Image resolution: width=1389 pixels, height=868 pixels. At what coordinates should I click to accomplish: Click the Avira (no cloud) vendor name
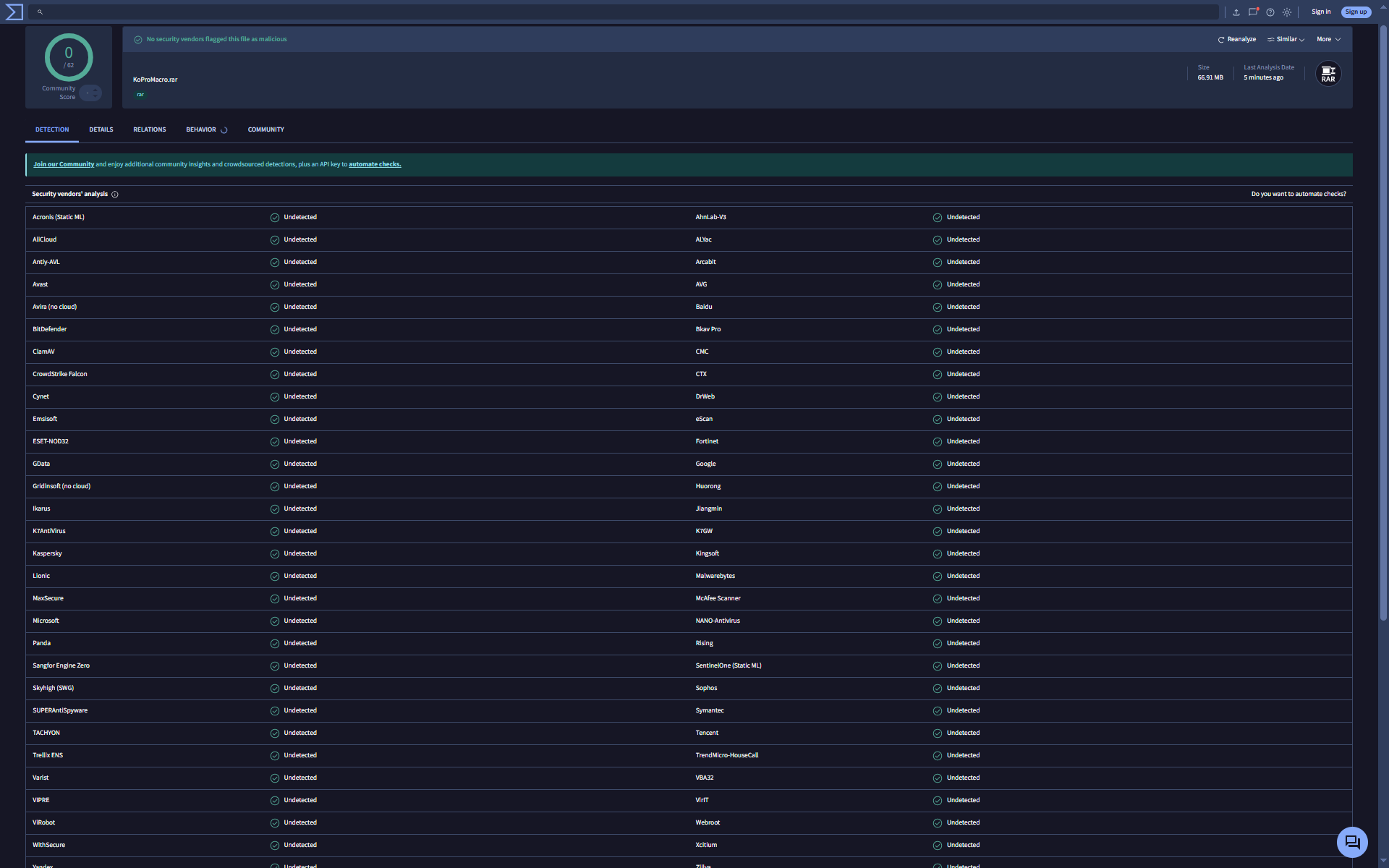click(54, 307)
